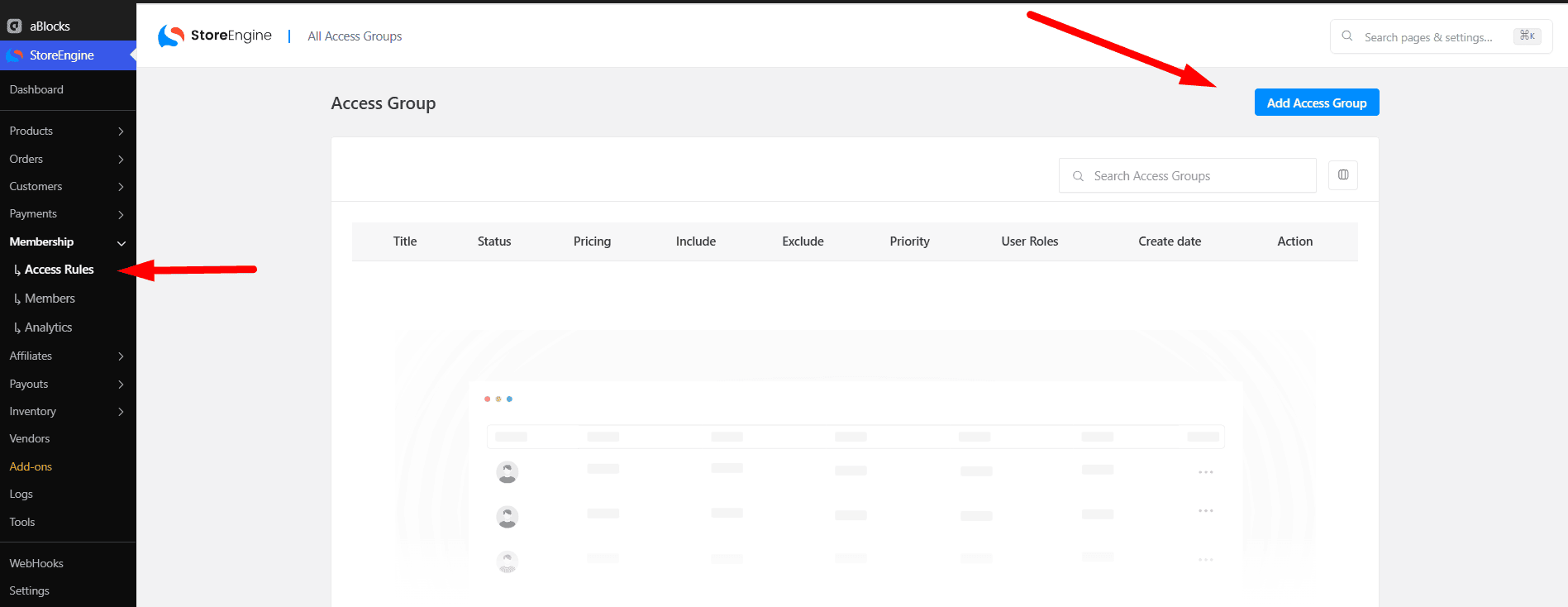Click the magnifier in Search Access Groups

(x=1078, y=176)
